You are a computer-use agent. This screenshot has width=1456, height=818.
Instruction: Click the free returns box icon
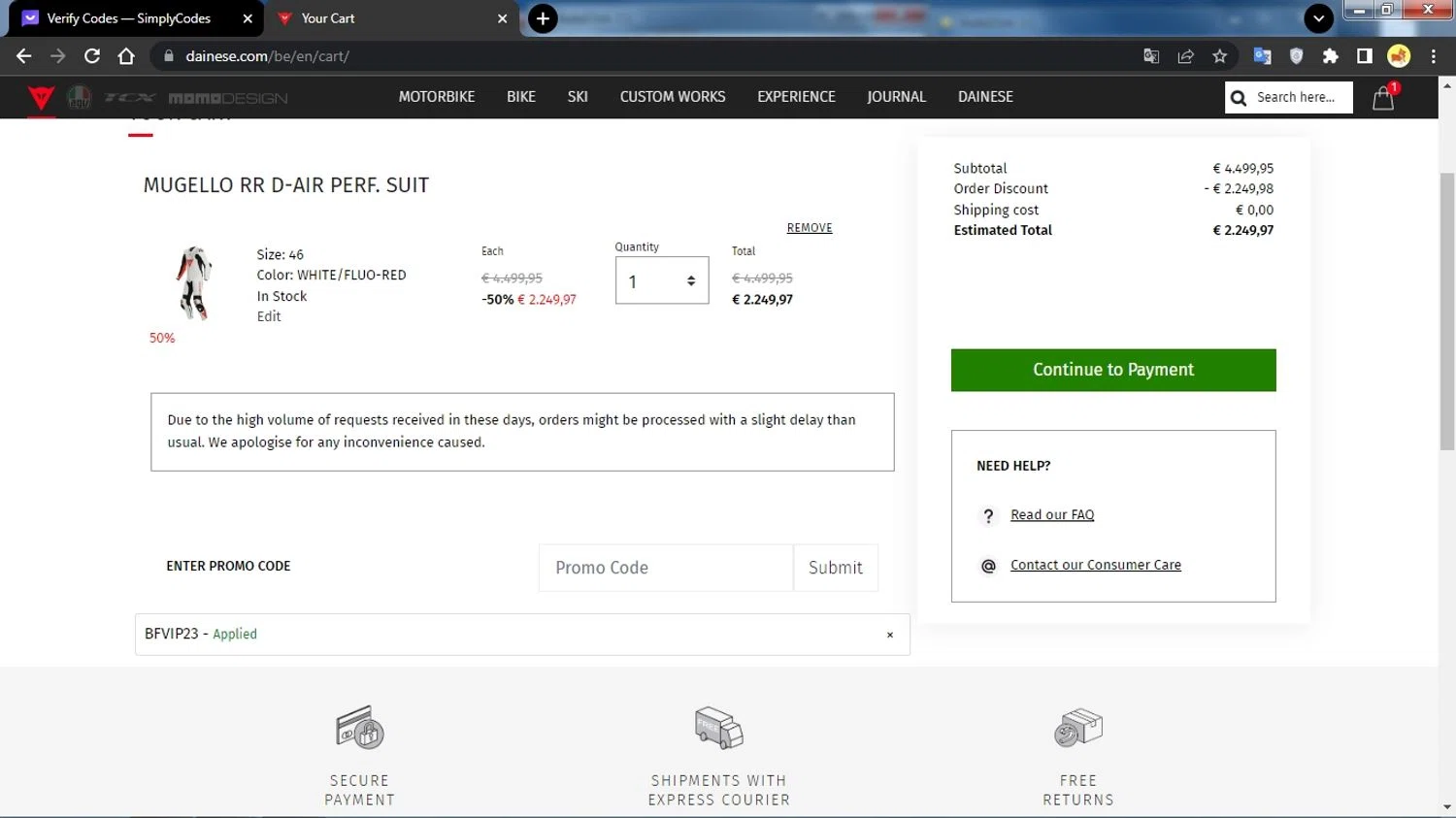1078,728
